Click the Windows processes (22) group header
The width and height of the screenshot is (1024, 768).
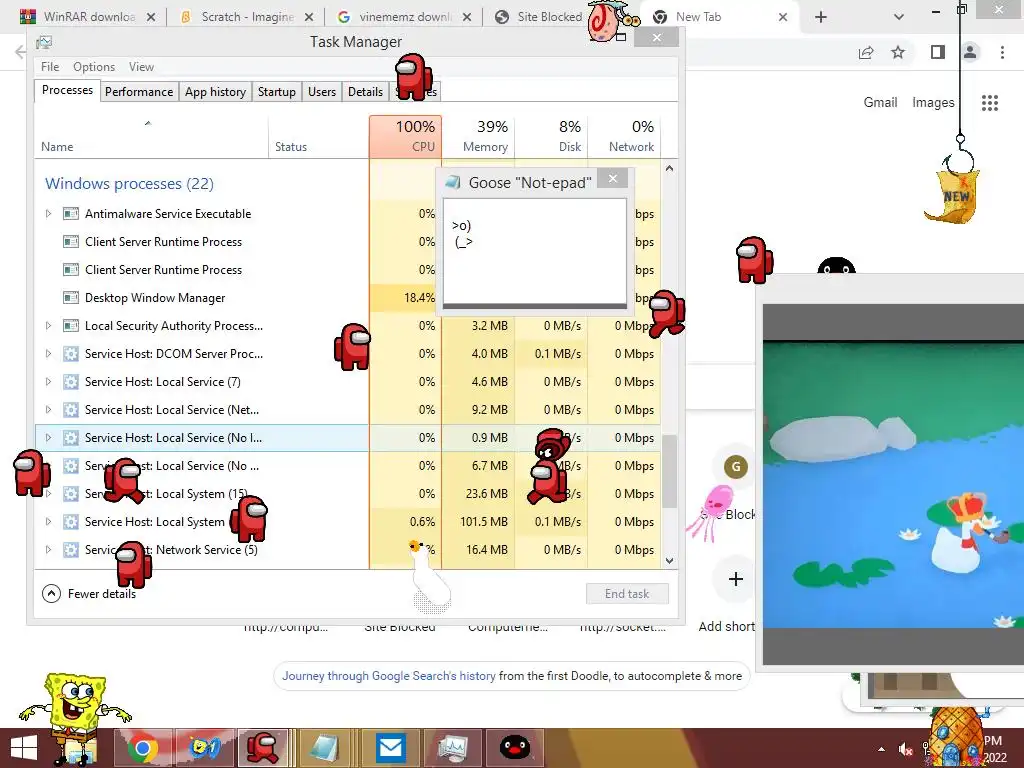(129, 184)
